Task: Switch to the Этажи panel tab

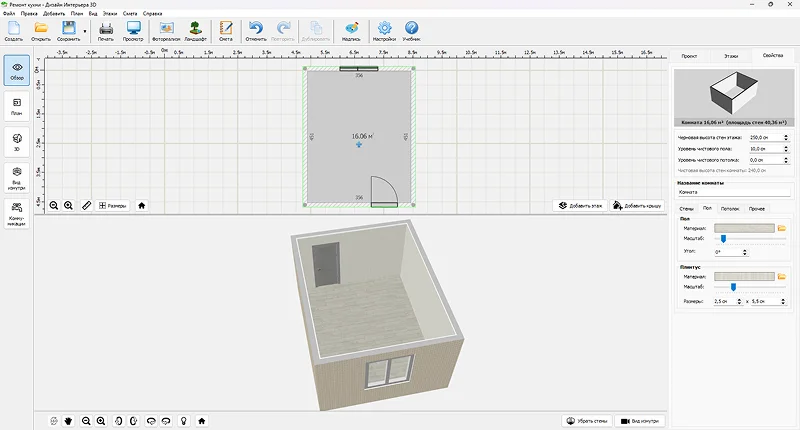Action: coord(731,56)
